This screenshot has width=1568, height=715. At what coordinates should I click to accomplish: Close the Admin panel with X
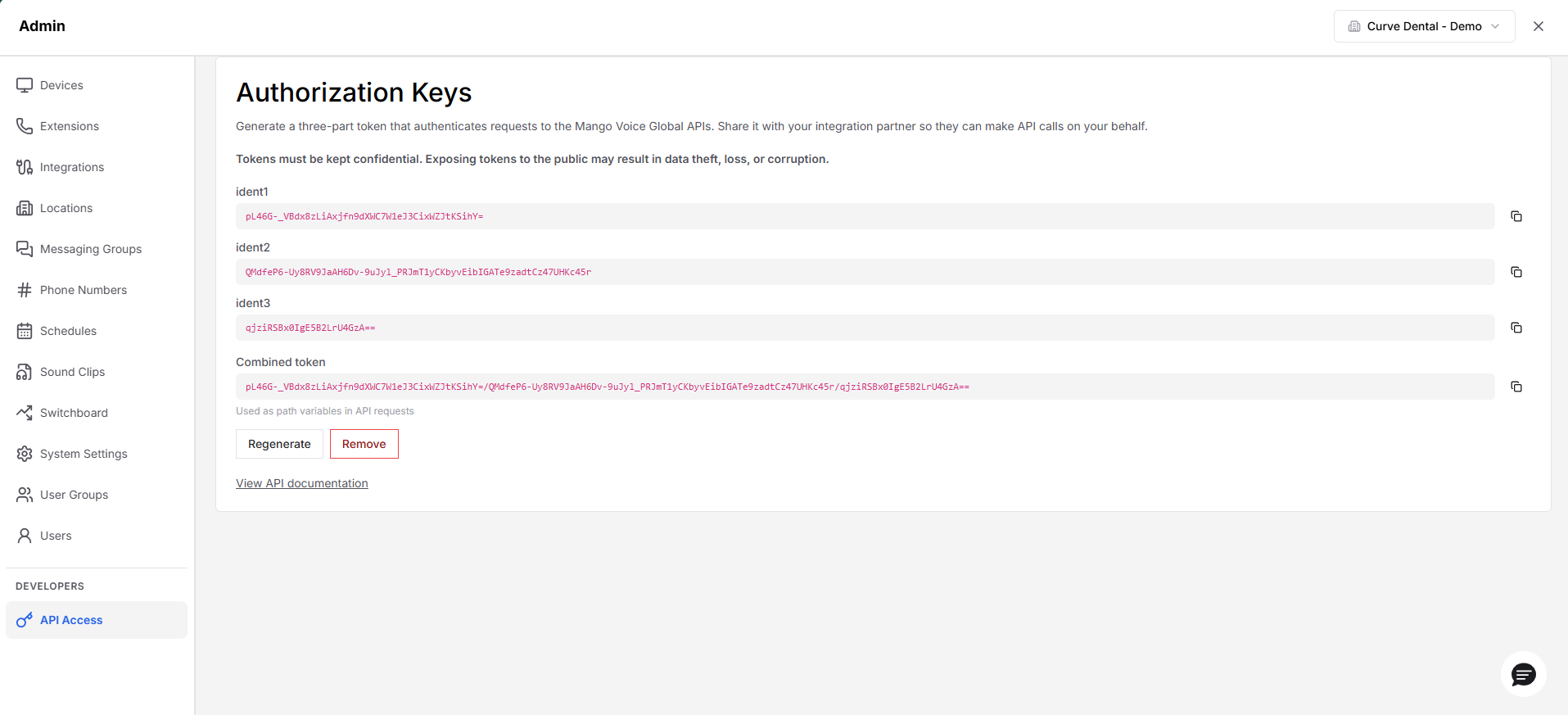pyautogui.click(x=1539, y=26)
